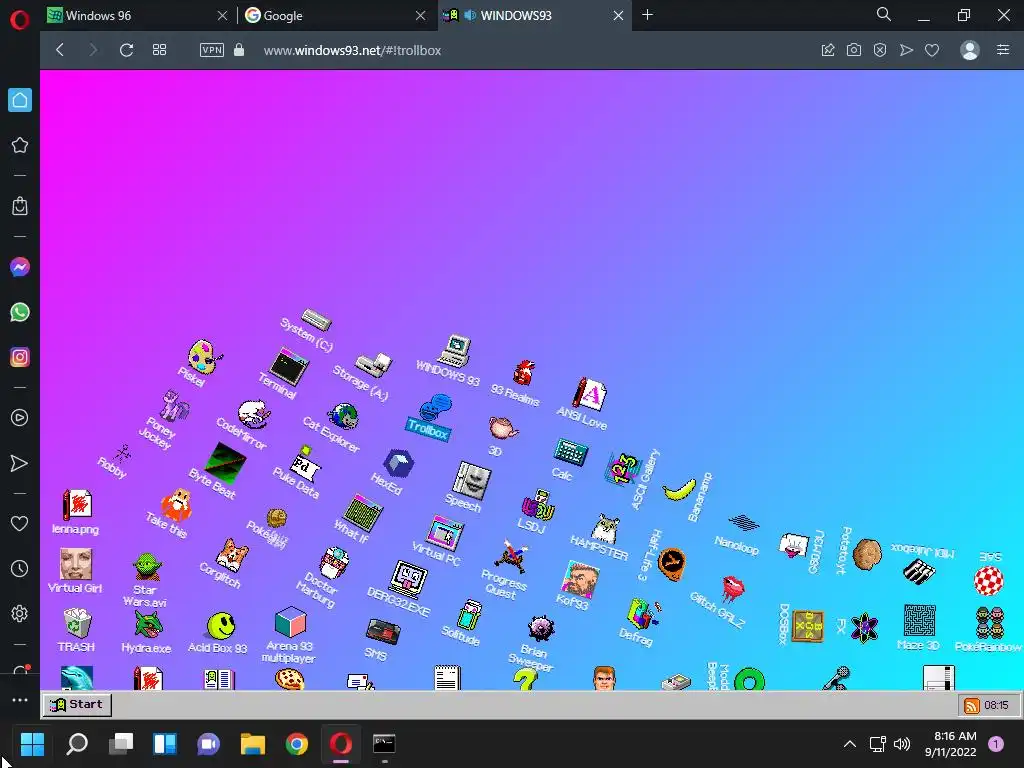Play the Star Wars.avi icon
Viewport: 1024px width, 768px height.
click(x=147, y=567)
